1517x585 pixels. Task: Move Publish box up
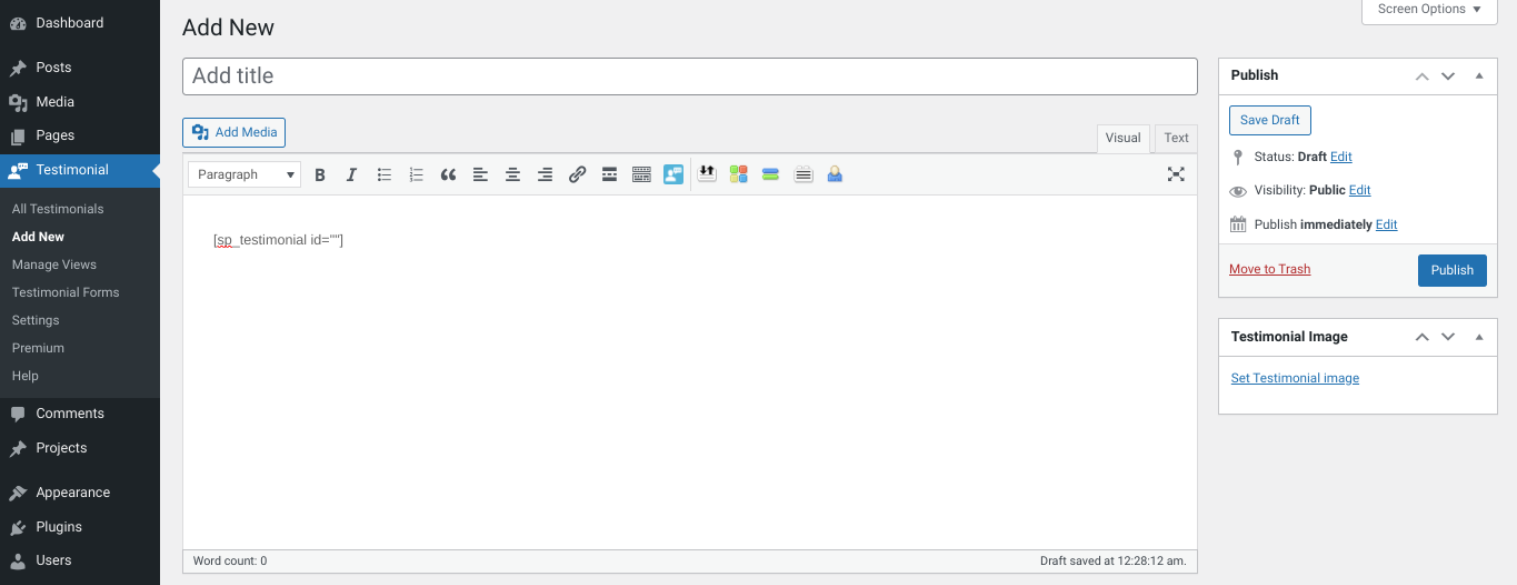tap(1422, 76)
